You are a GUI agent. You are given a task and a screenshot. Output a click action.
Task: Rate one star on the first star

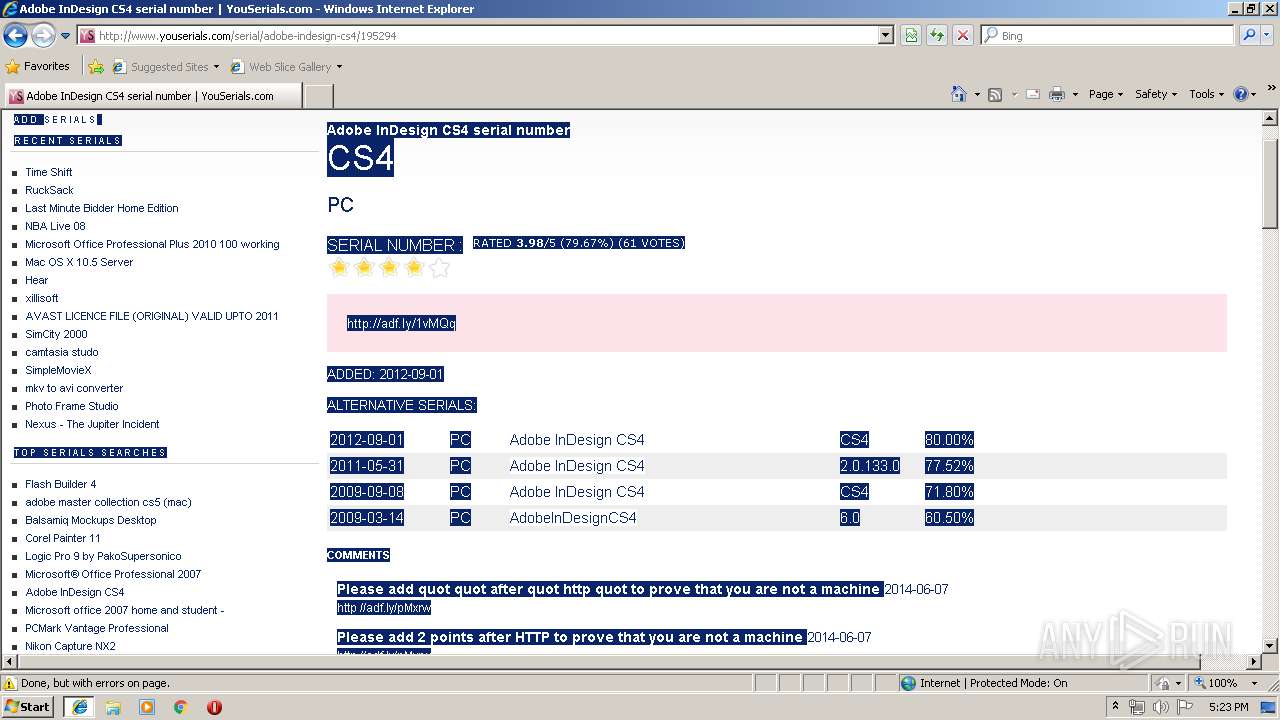[x=339, y=267]
